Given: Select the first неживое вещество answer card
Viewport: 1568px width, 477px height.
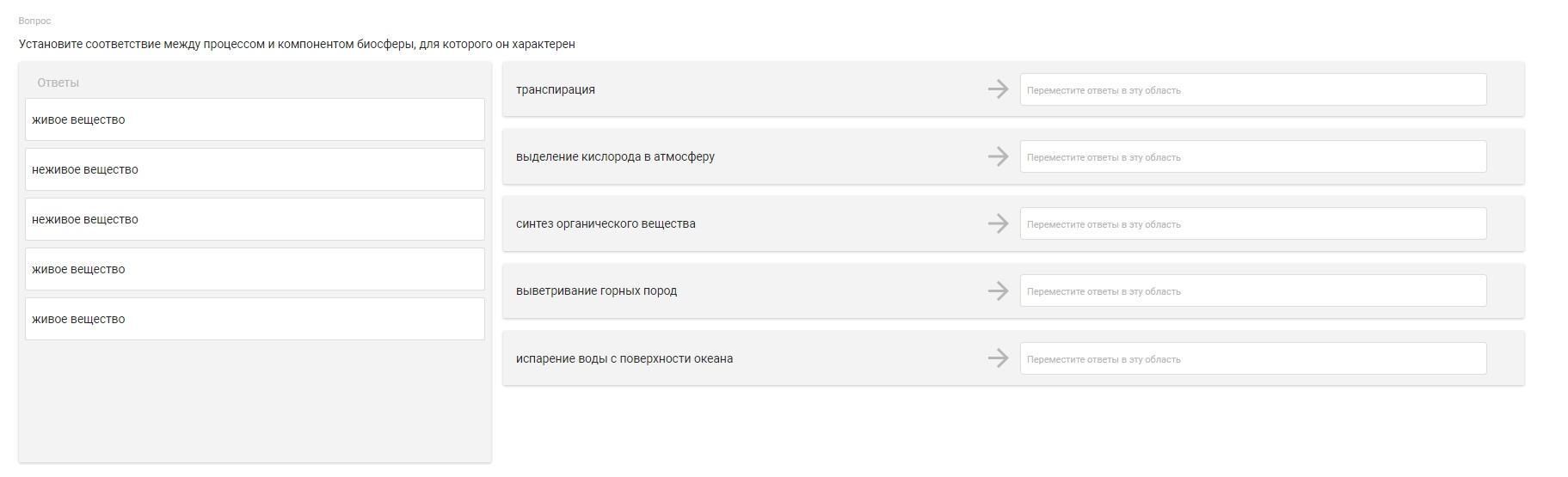Looking at the screenshot, I should click(x=255, y=169).
